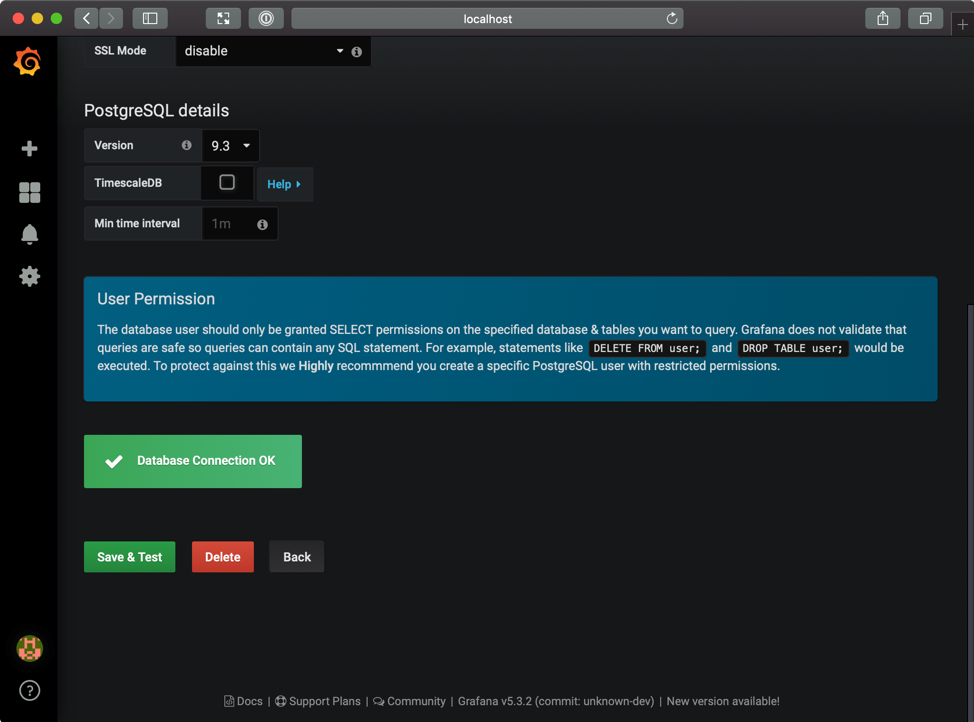This screenshot has height=722, width=974.
Task: Click the localhost address bar
Action: 488,19
